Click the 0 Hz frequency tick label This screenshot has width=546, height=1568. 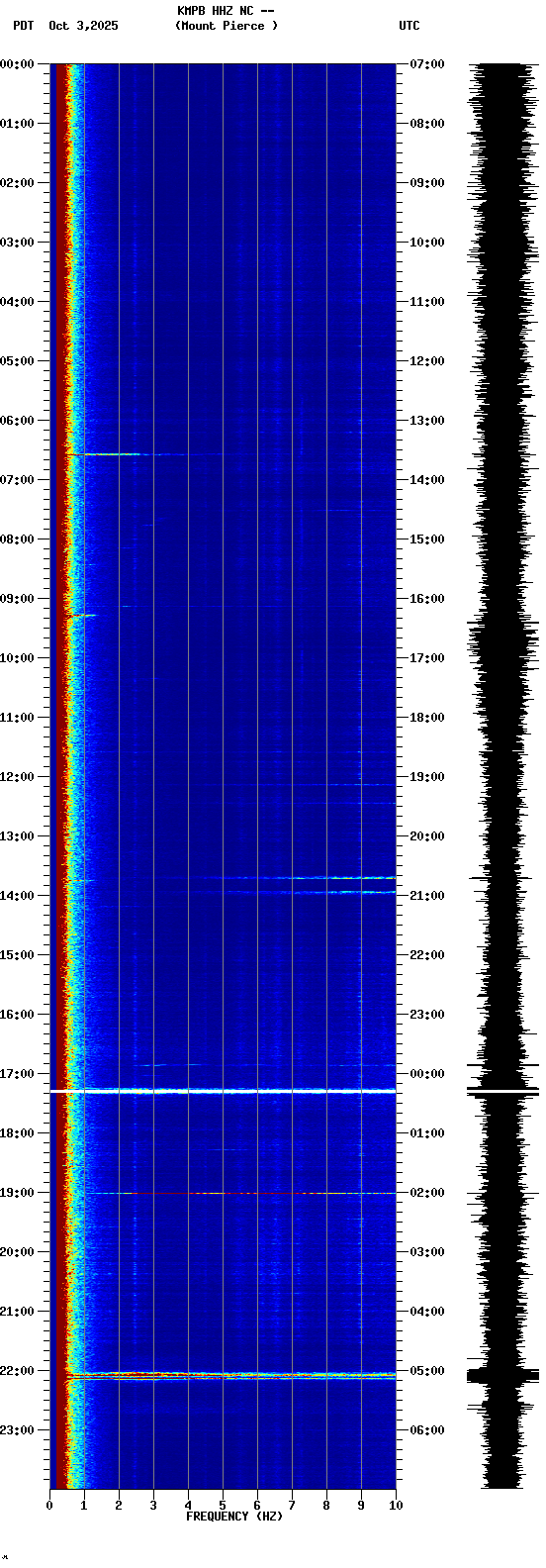49,1506
